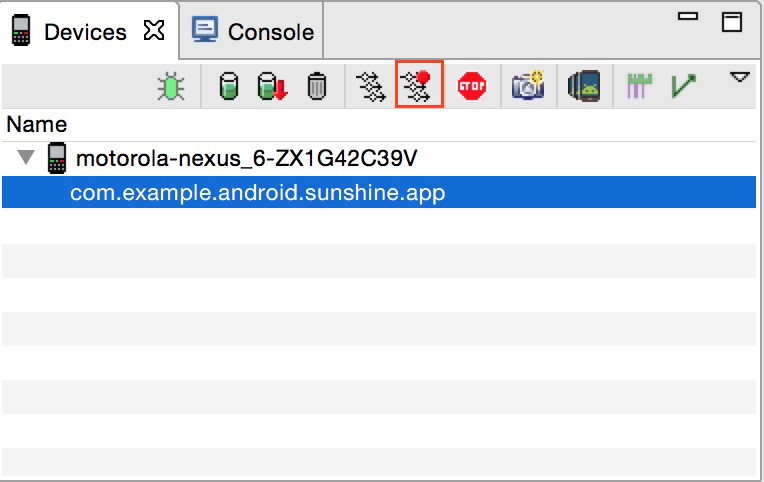Image resolution: width=764 pixels, height=482 pixels.
Task: Dump view hierarchy using the Android phone icon
Action: click(x=584, y=86)
